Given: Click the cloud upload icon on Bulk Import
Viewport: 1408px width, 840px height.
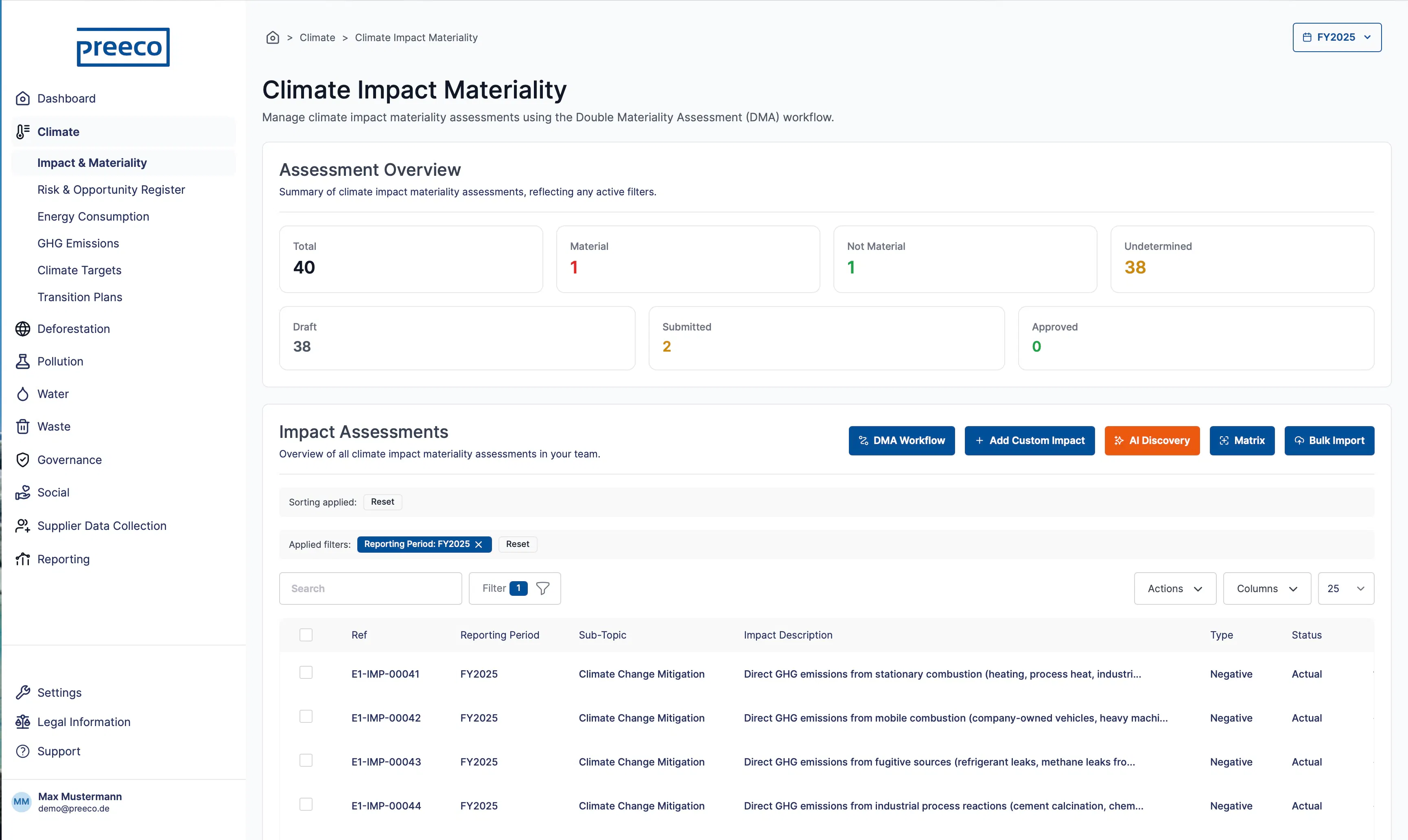Looking at the screenshot, I should pos(1299,440).
